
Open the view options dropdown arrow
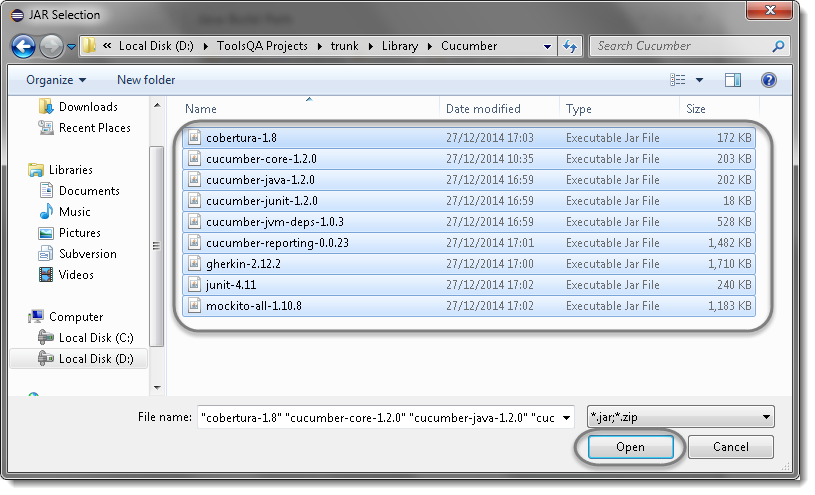700,80
